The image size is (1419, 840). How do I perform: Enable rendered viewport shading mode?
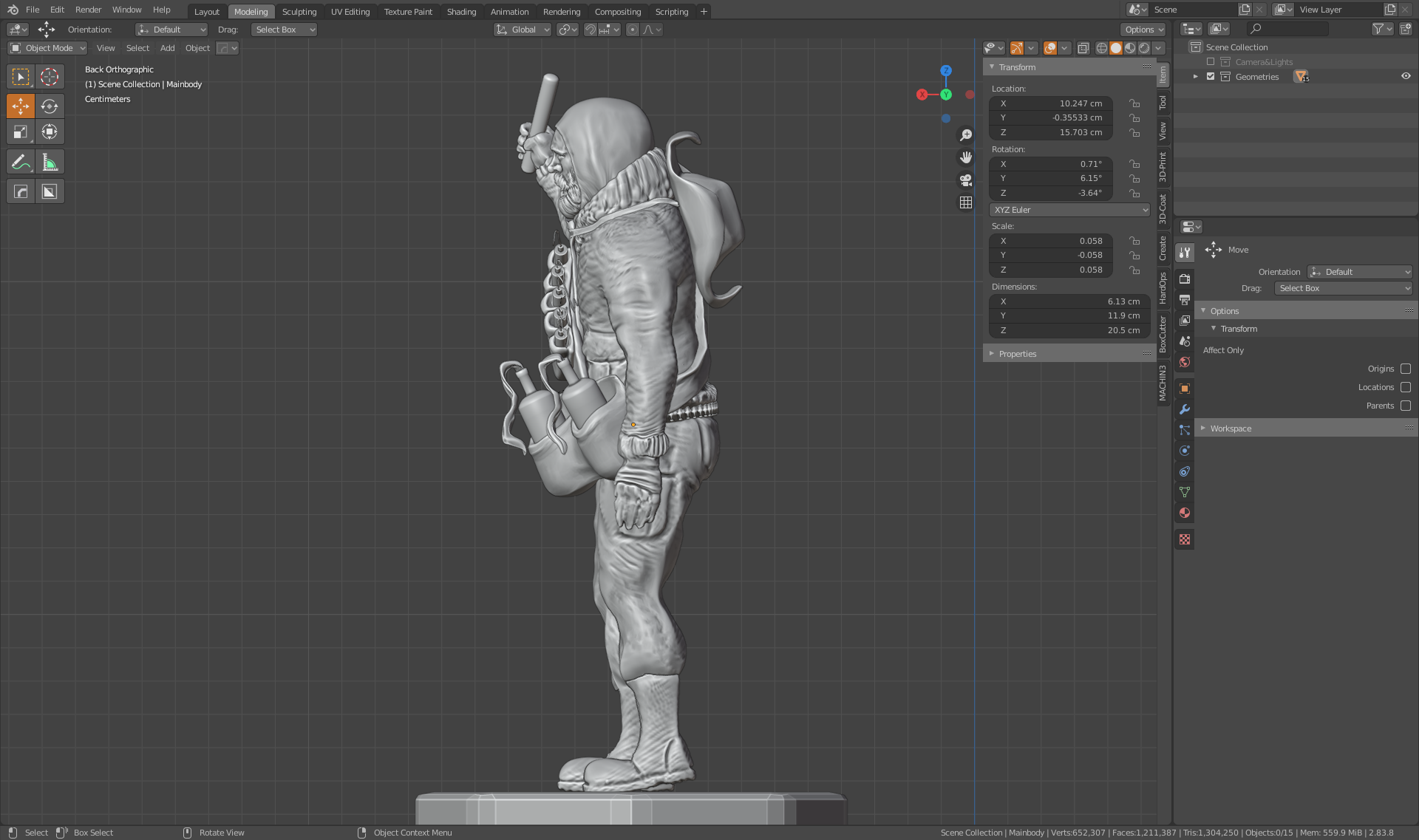[x=1144, y=48]
